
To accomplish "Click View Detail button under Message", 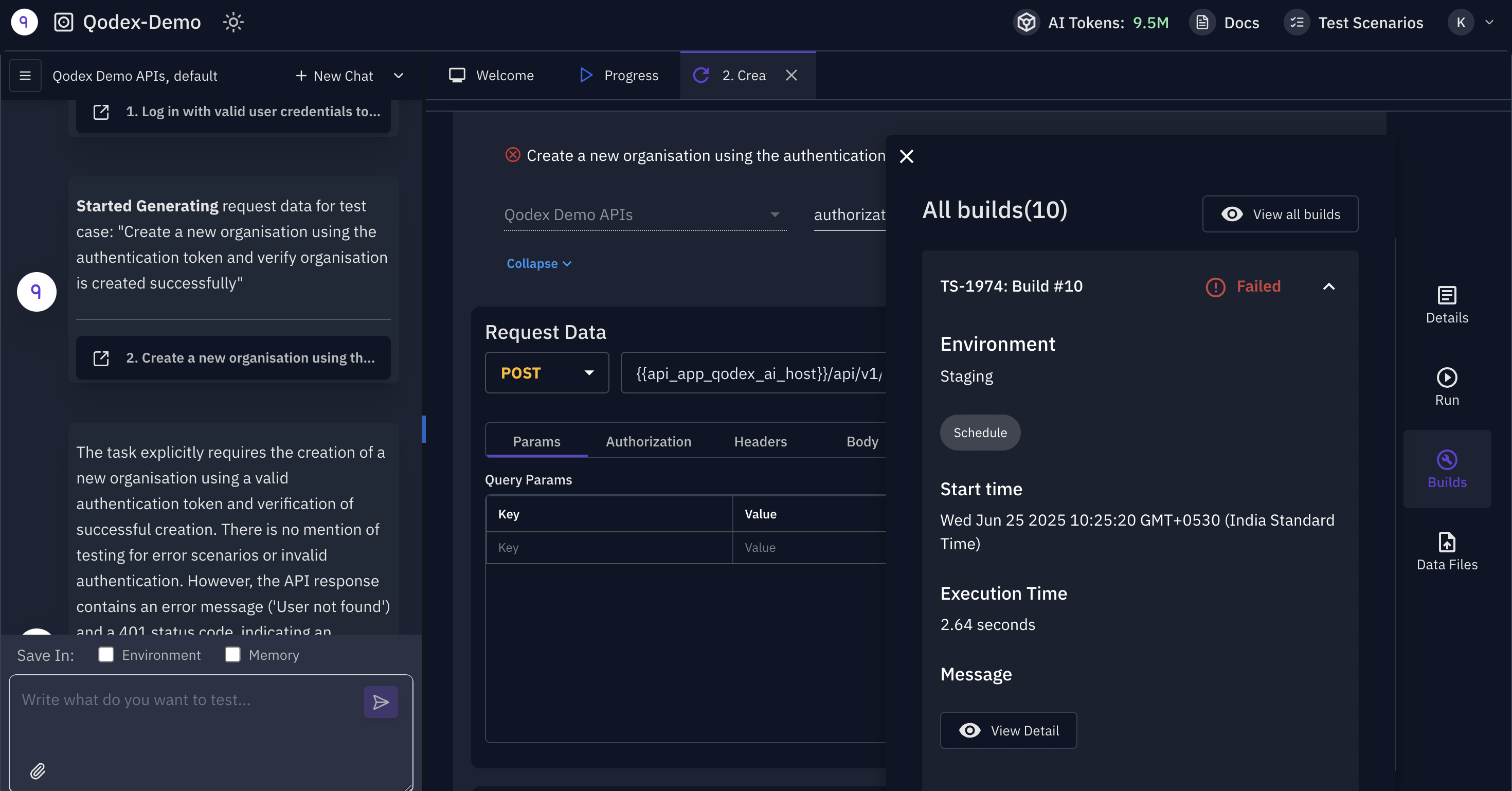I will (x=1008, y=730).
